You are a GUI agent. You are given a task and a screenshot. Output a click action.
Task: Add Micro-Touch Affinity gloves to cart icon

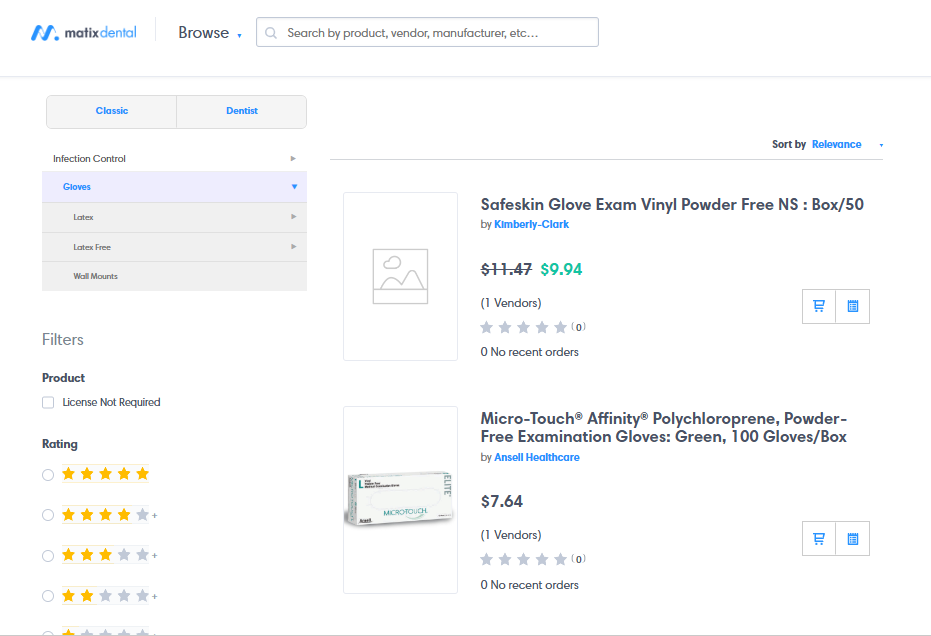[x=819, y=539]
